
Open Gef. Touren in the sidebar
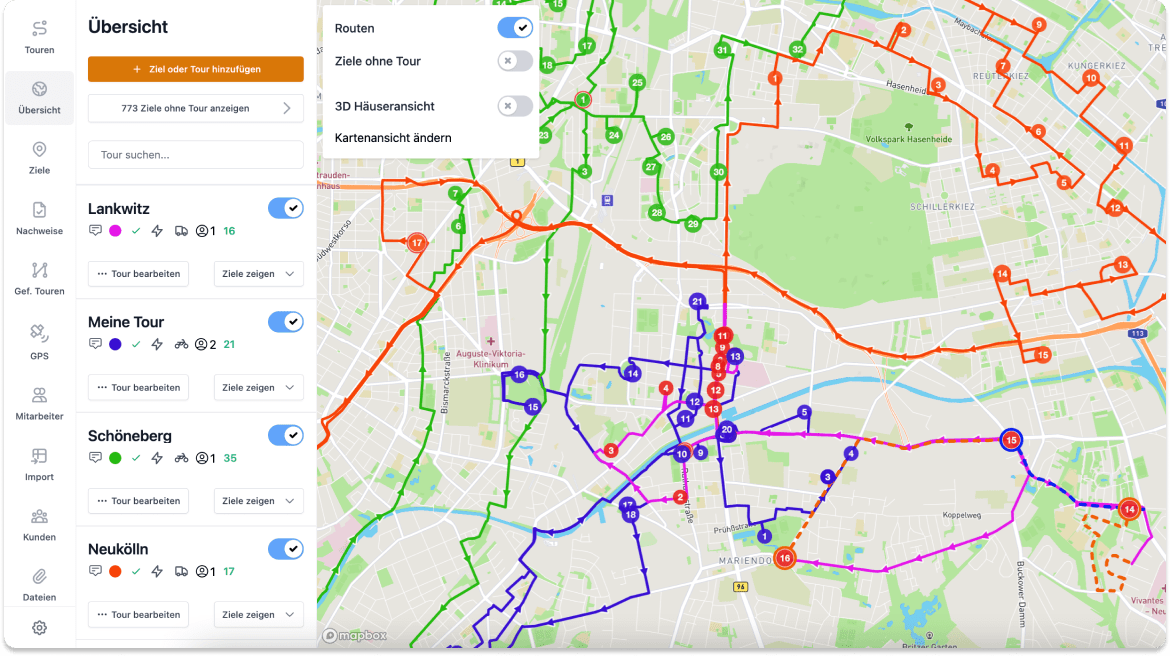40,278
